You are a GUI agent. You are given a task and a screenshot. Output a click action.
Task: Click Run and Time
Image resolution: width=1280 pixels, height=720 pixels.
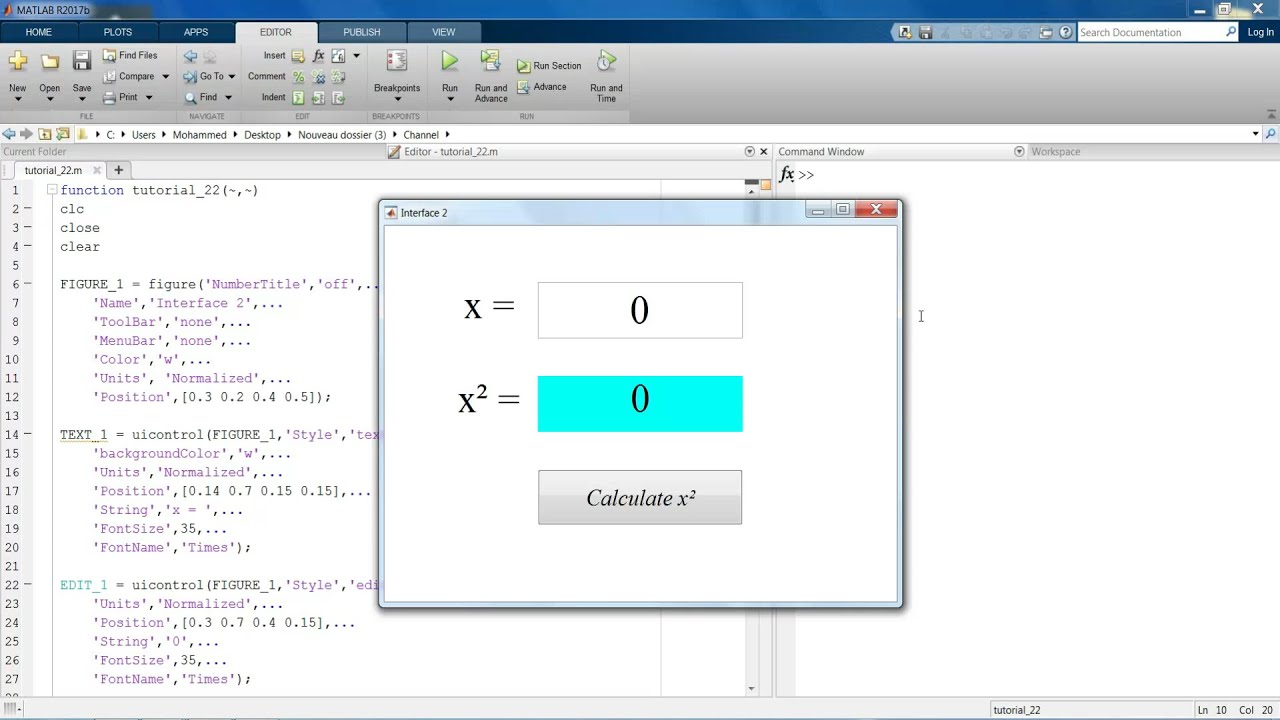pyautogui.click(x=606, y=76)
